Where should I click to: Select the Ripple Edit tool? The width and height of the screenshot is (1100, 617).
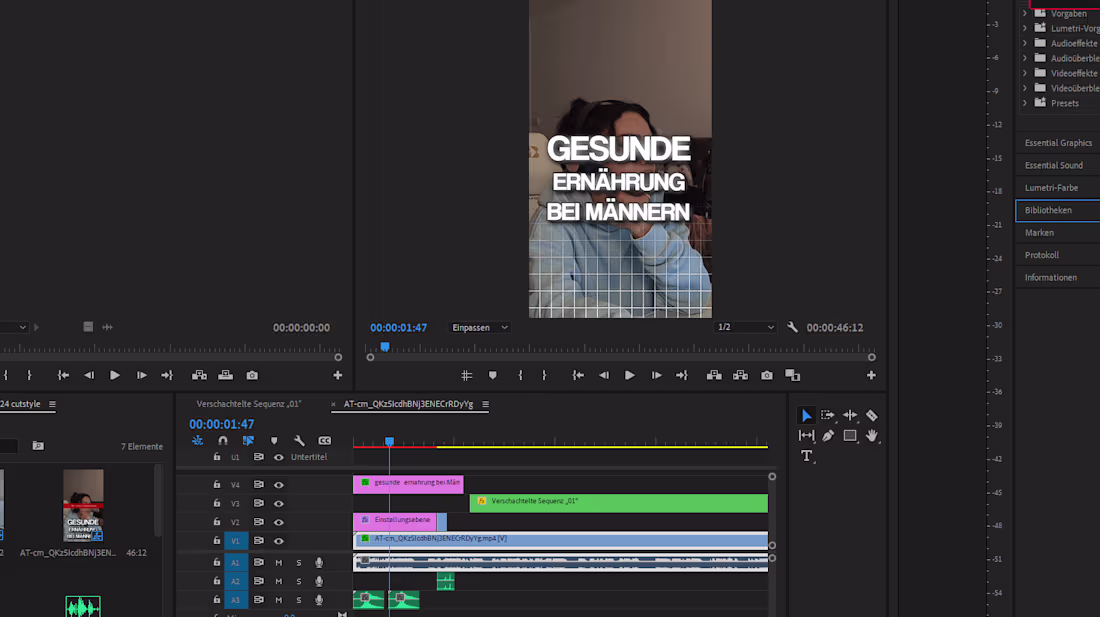(x=850, y=415)
